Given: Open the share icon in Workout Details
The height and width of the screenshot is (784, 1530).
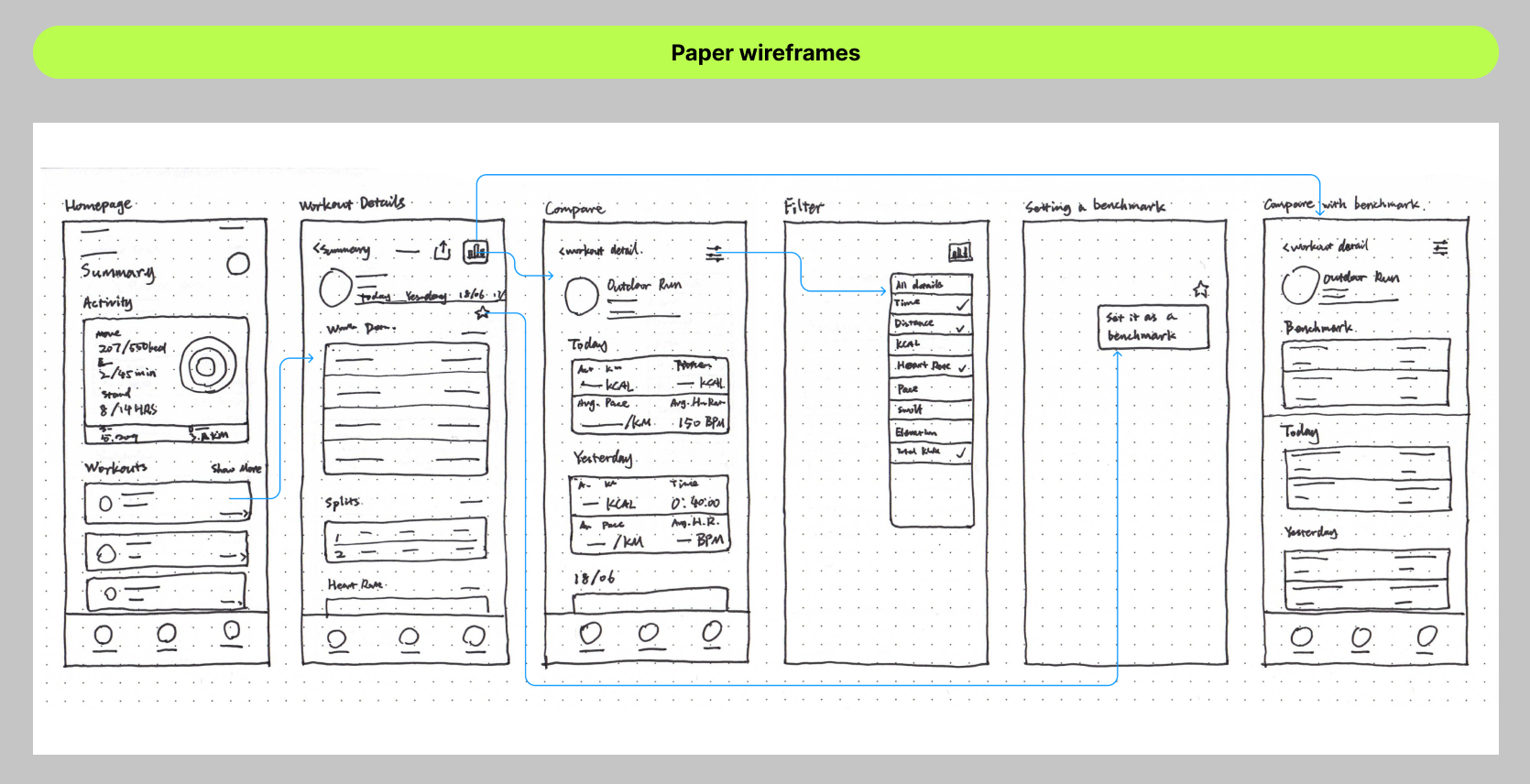Looking at the screenshot, I should tap(443, 250).
